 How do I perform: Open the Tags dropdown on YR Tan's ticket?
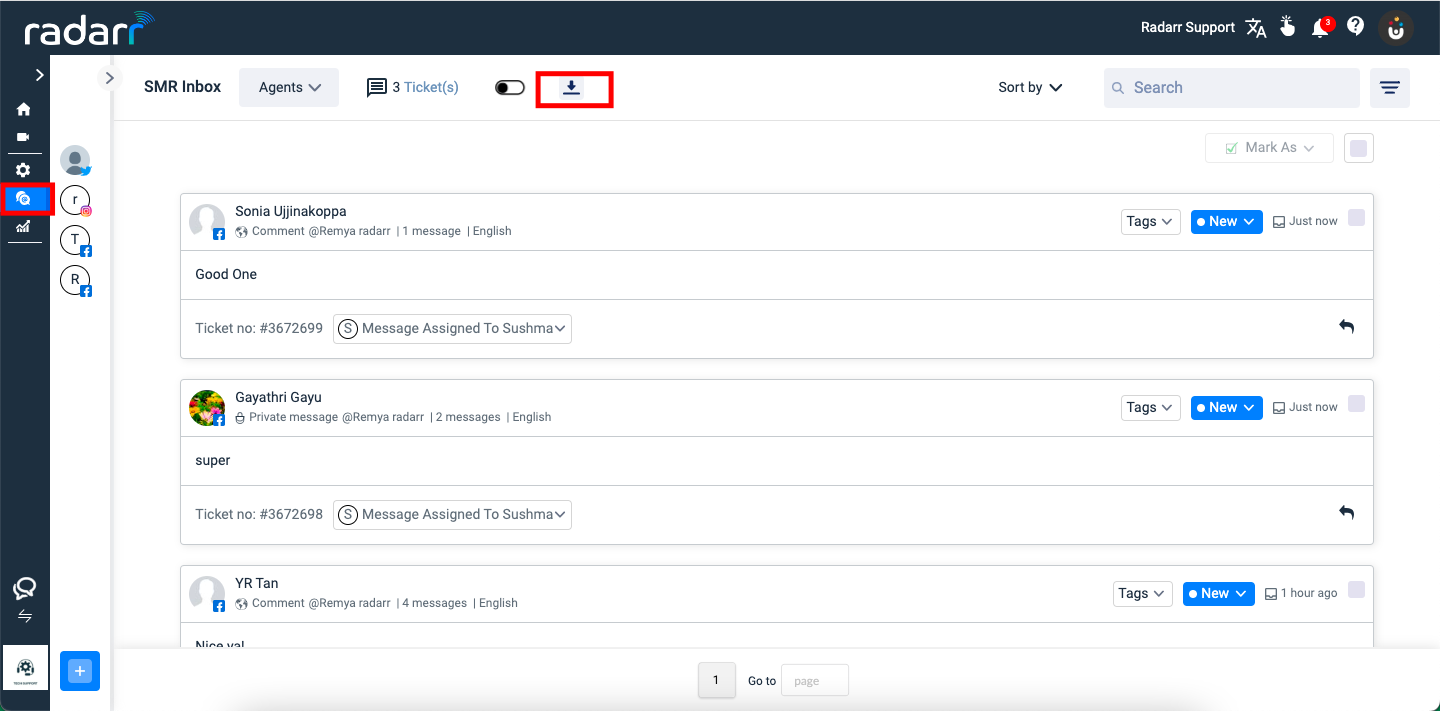tap(1142, 593)
